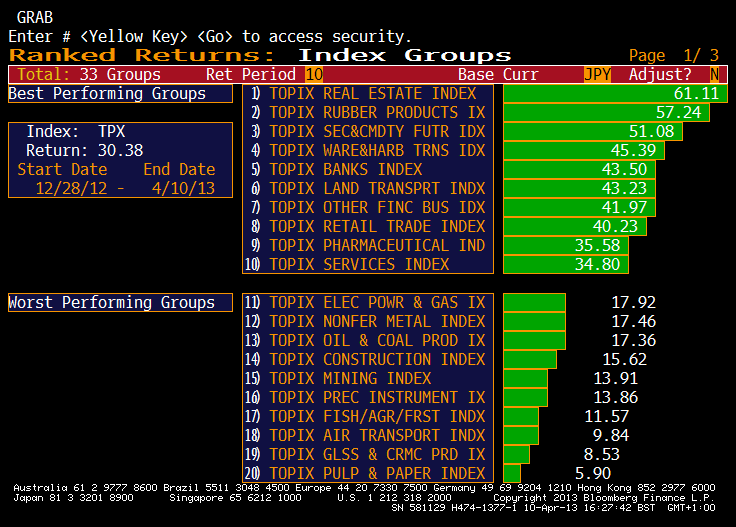Choose TOPIX OIL & COAL PROD IX
Image resolution: width=736 pixels, height=527 pixels.
pos(368,341)
